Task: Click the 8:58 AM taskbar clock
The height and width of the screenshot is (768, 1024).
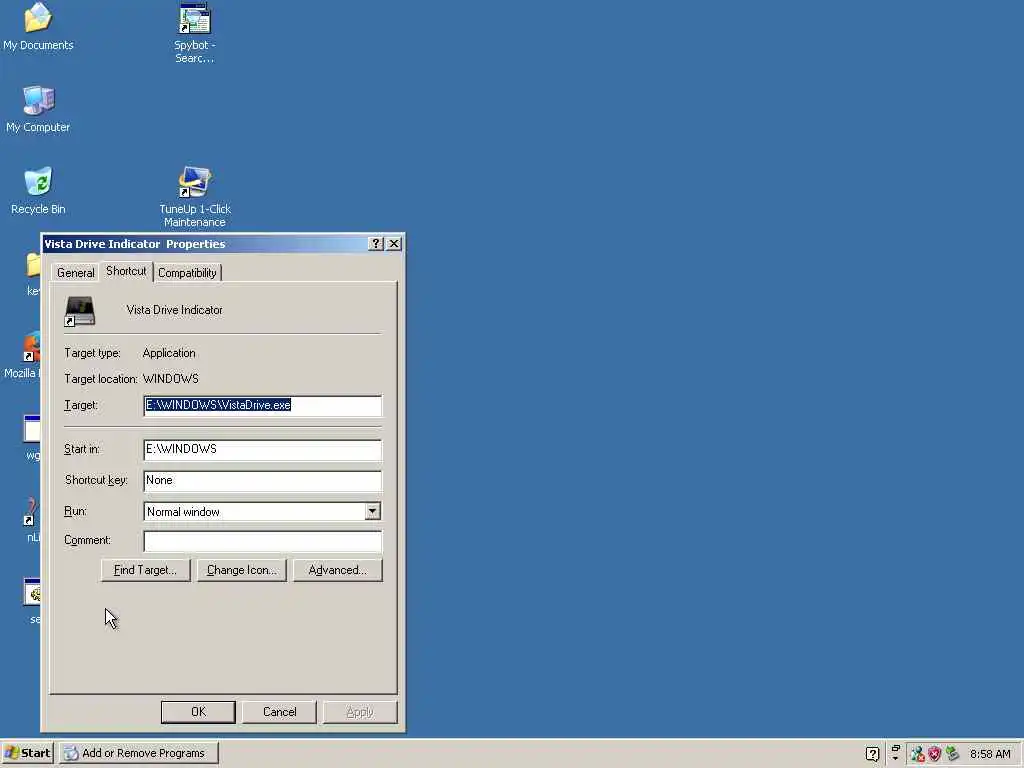Action: point(990,754)
